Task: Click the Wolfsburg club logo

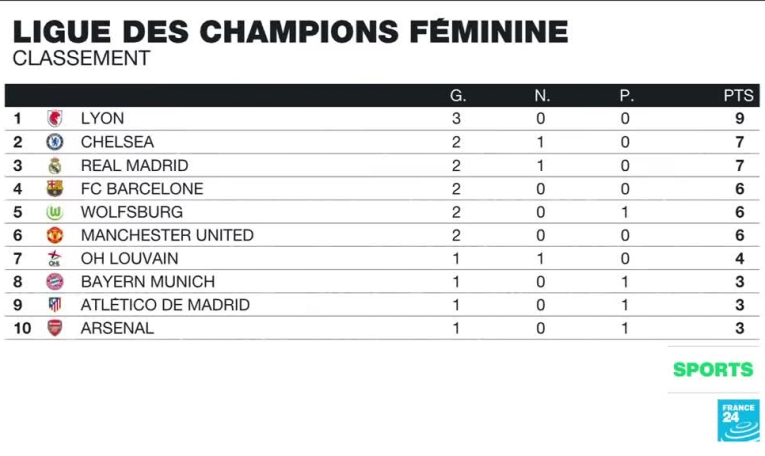Action: pyautogui.click(x=55, y=212)
